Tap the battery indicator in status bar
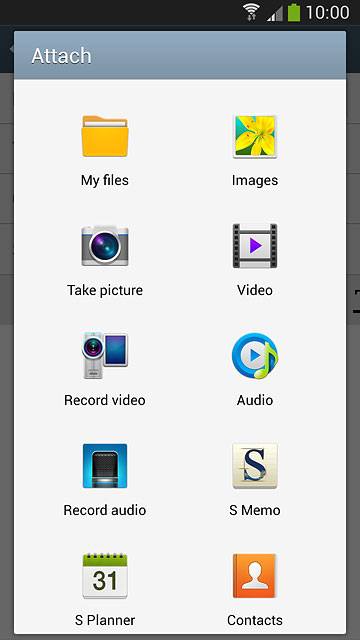This screenshot has height=640, width=360. coord(294,12)
